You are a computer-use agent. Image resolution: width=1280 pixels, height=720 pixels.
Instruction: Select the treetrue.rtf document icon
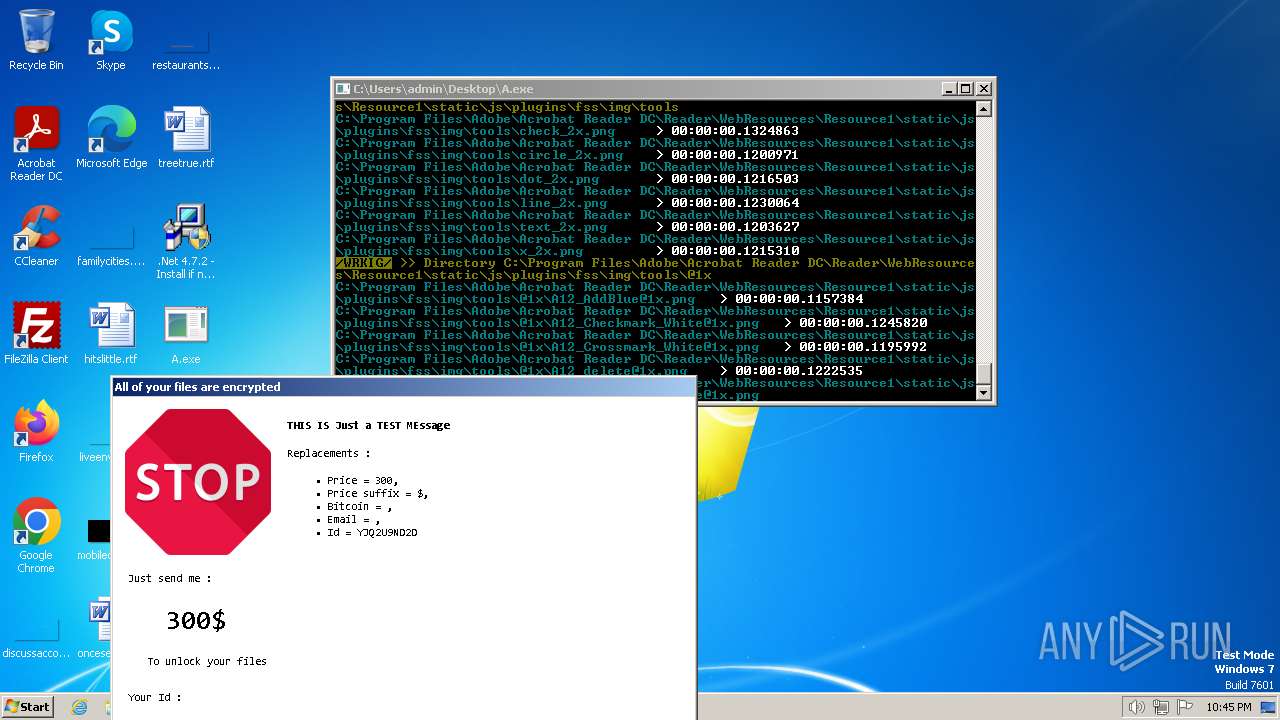186,138
